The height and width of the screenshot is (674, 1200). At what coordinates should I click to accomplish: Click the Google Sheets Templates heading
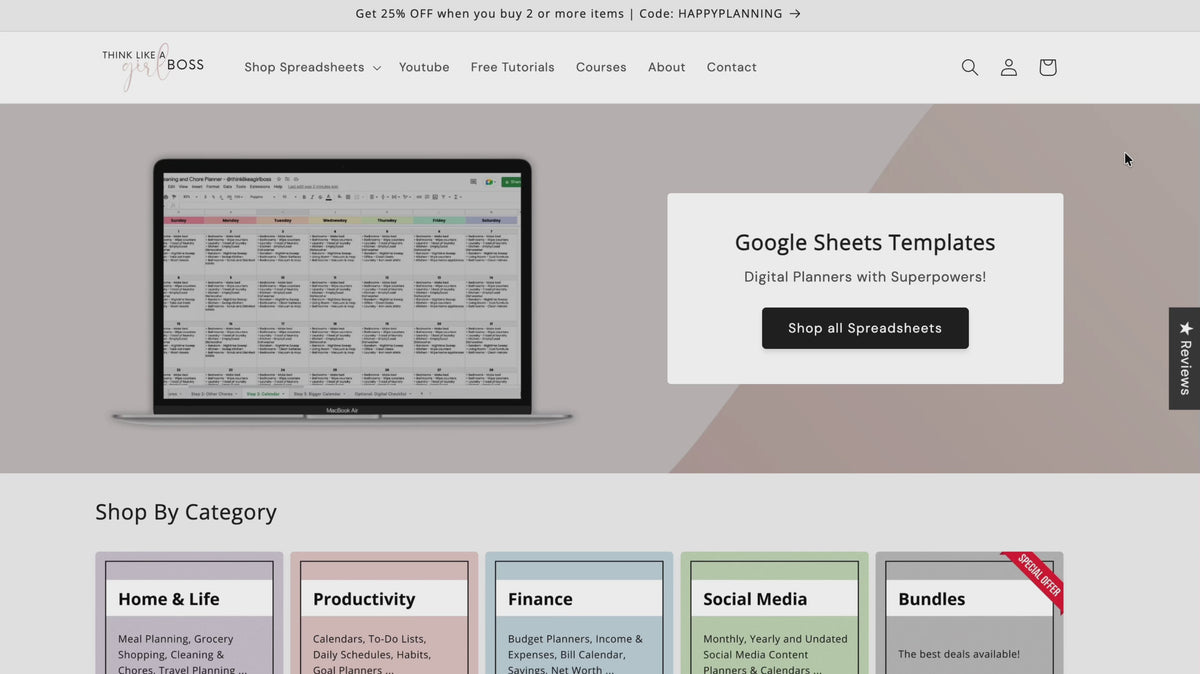tap(865, 242)
